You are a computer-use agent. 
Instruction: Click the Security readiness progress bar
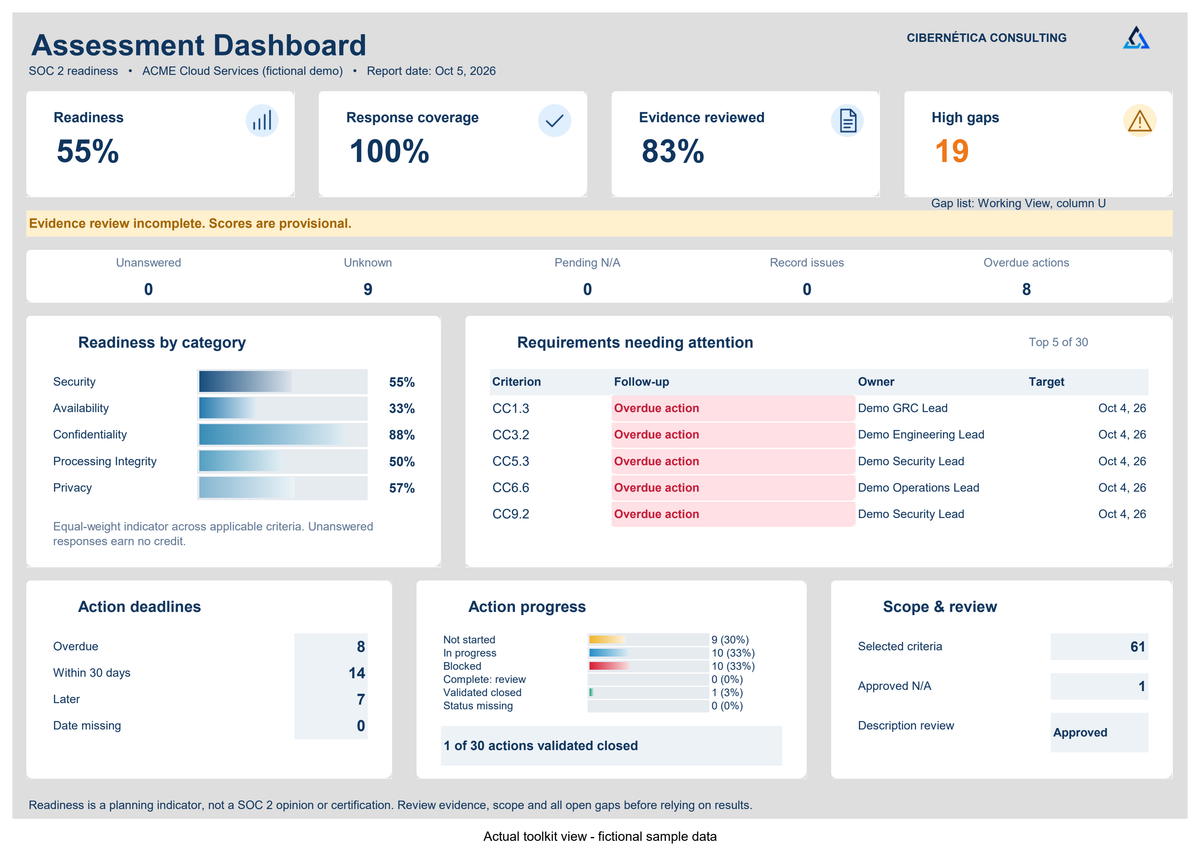click(x=283, y=382)
